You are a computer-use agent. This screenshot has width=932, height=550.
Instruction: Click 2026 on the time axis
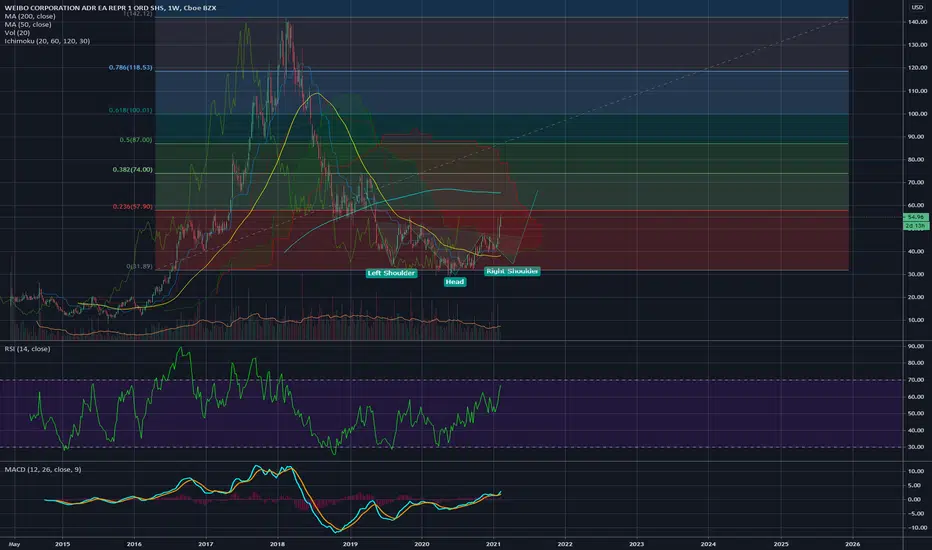pos(852,543)
